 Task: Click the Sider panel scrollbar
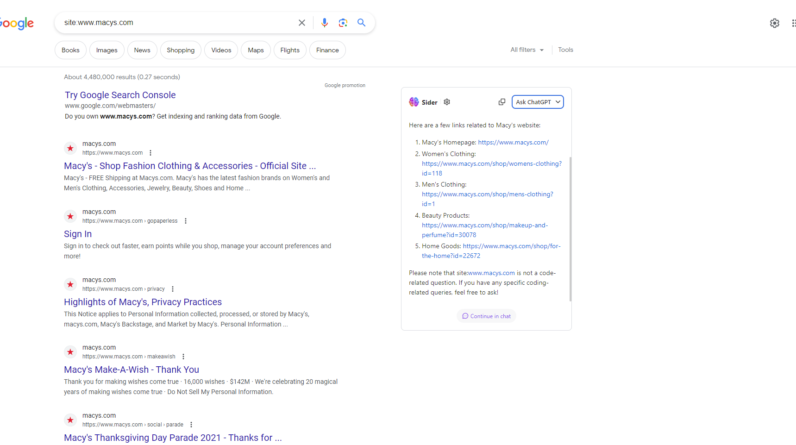[570, 228]
